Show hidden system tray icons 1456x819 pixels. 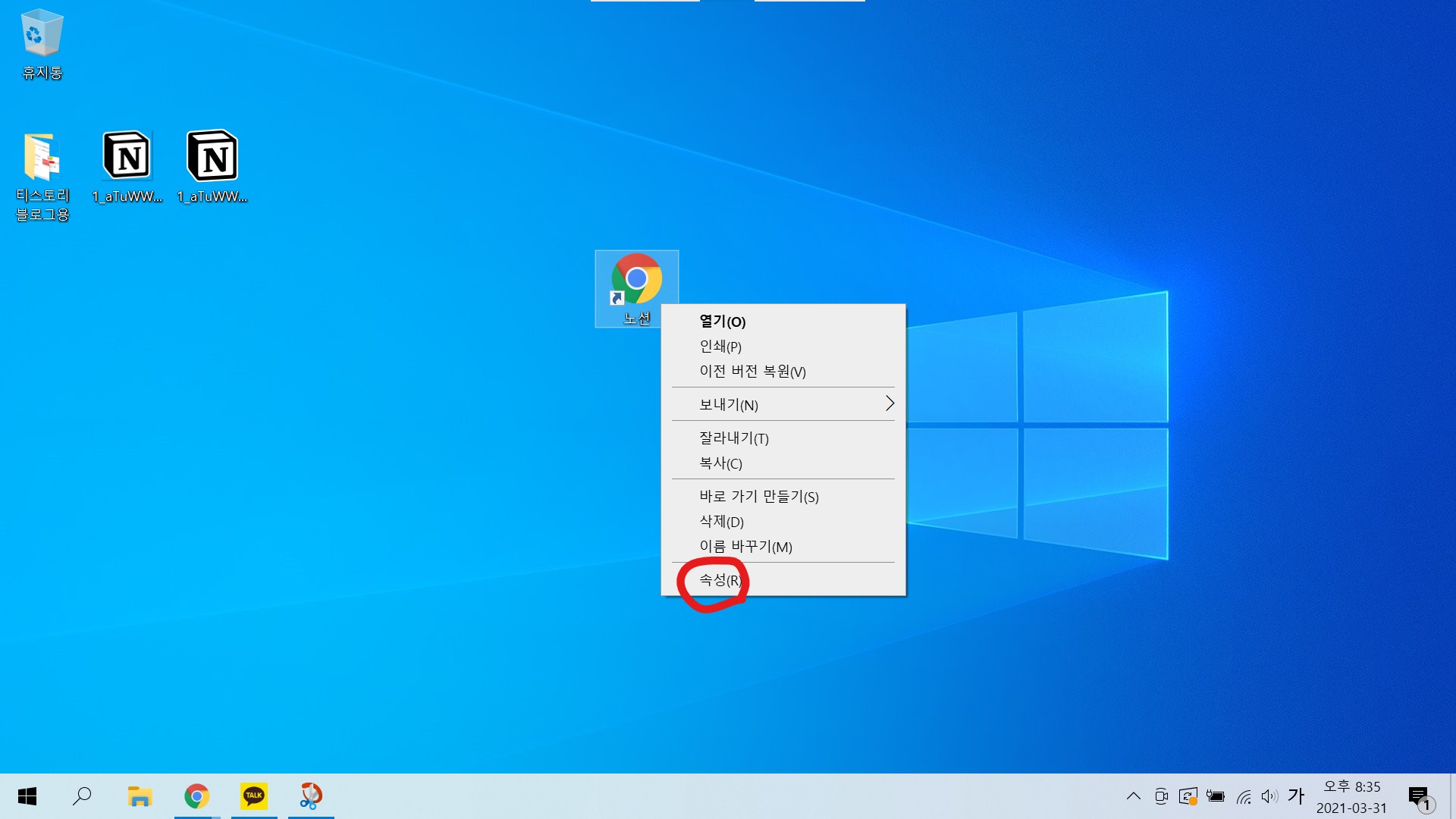pyautogui.click(x=1133, y=796)
